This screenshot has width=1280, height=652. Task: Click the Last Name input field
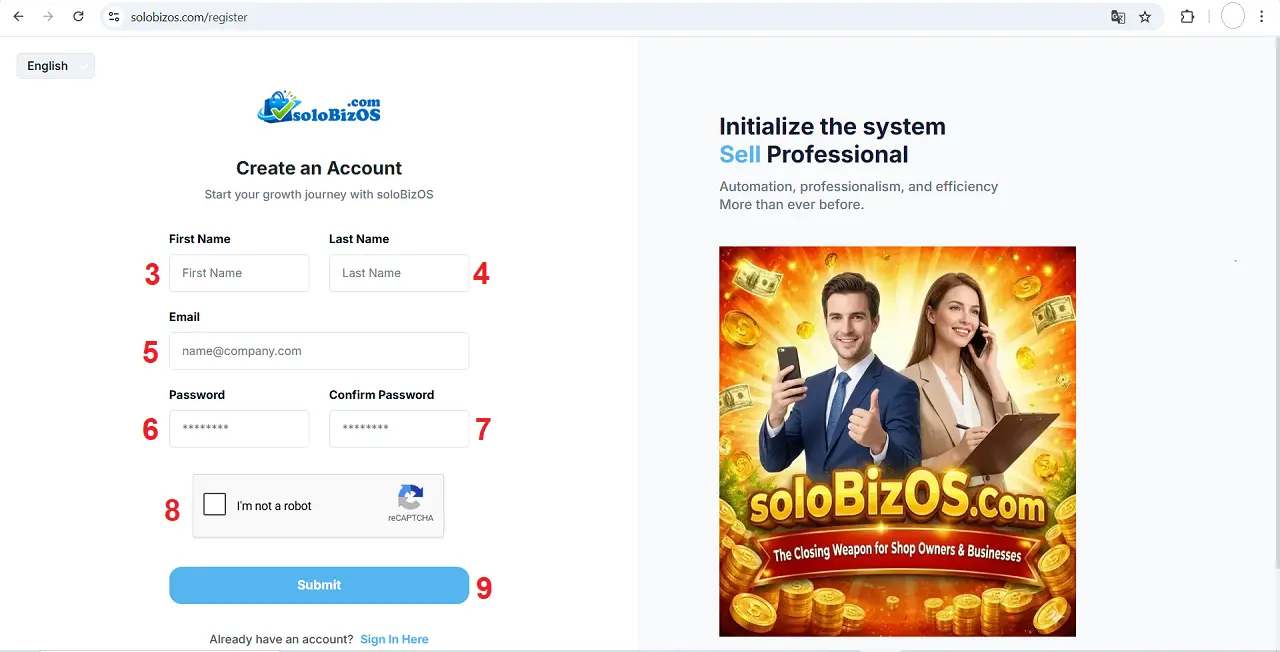click(x=399, y=273)
